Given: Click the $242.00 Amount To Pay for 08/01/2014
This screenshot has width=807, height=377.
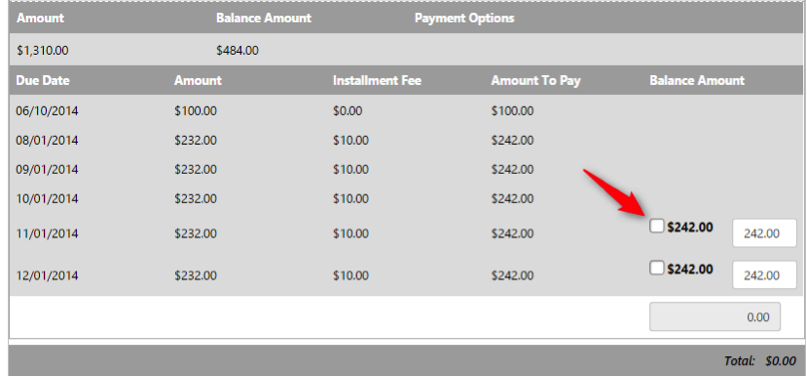Looking at the screenshot, I should [512, 140].
